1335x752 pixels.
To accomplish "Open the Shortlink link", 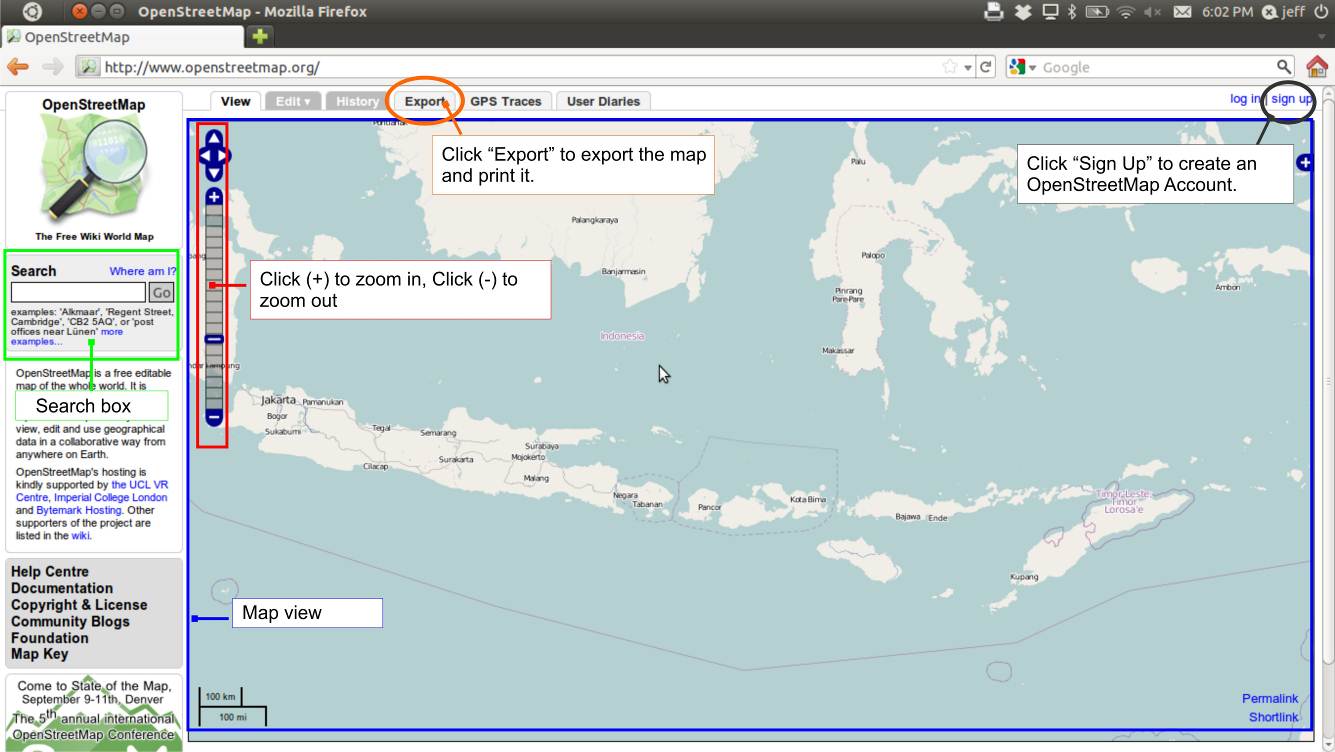I will coord(1273,717).
